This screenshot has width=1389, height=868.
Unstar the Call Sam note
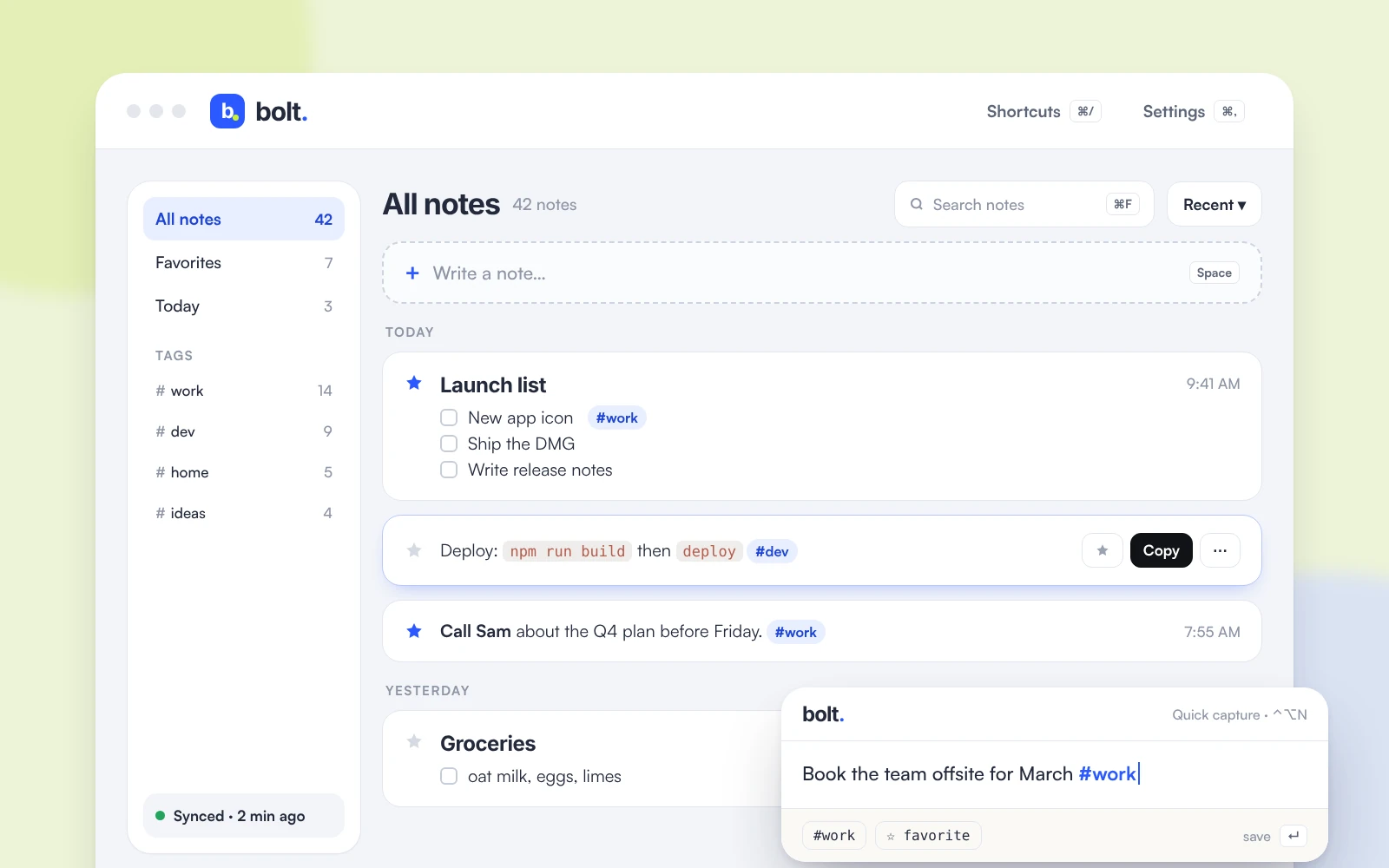(x=414, y=631)
